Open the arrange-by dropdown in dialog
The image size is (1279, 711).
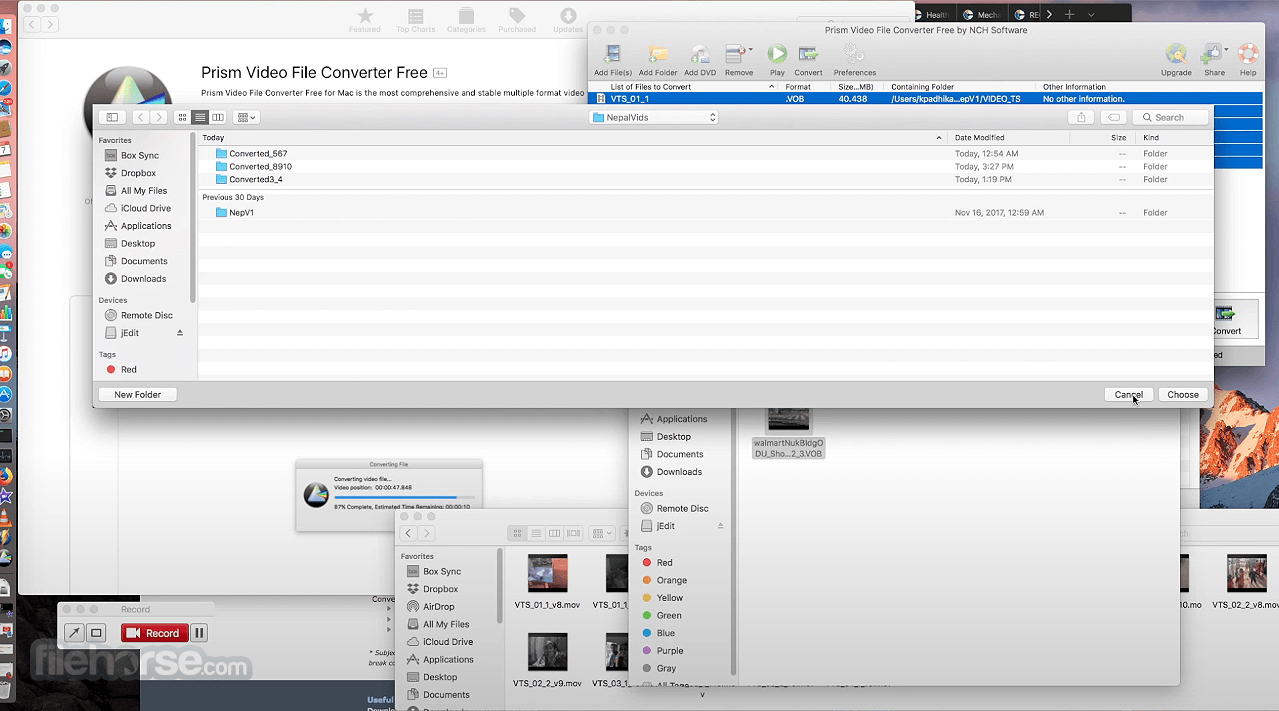pos(246,117)
